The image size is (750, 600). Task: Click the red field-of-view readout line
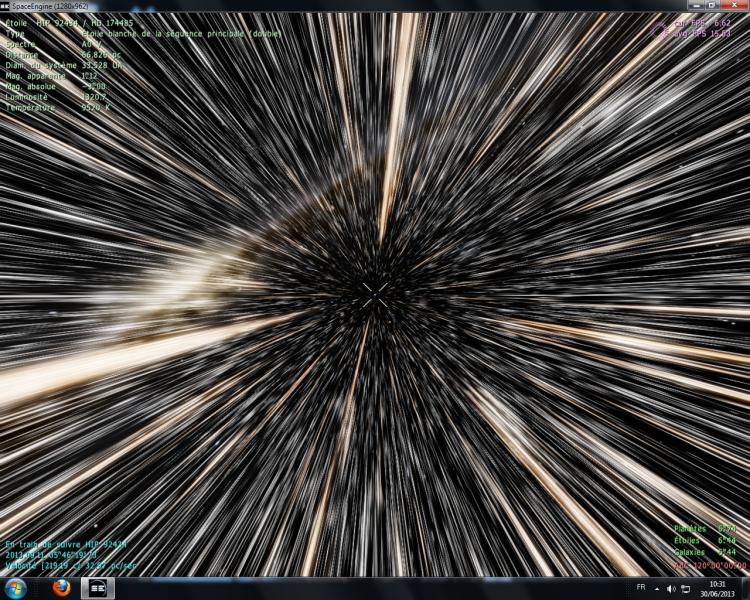[x=710, y=566]
